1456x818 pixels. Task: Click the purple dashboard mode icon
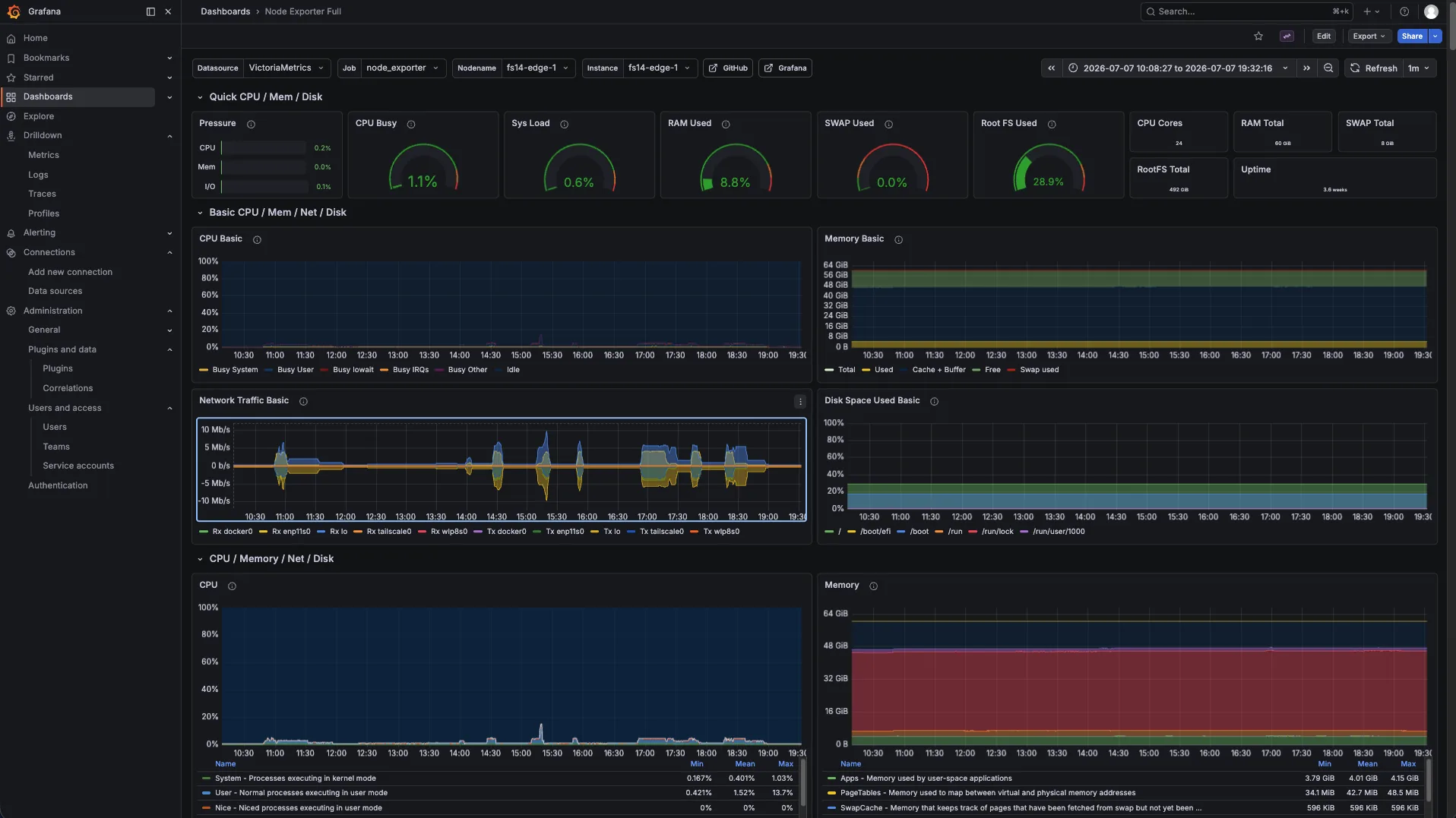(1287, 36)
